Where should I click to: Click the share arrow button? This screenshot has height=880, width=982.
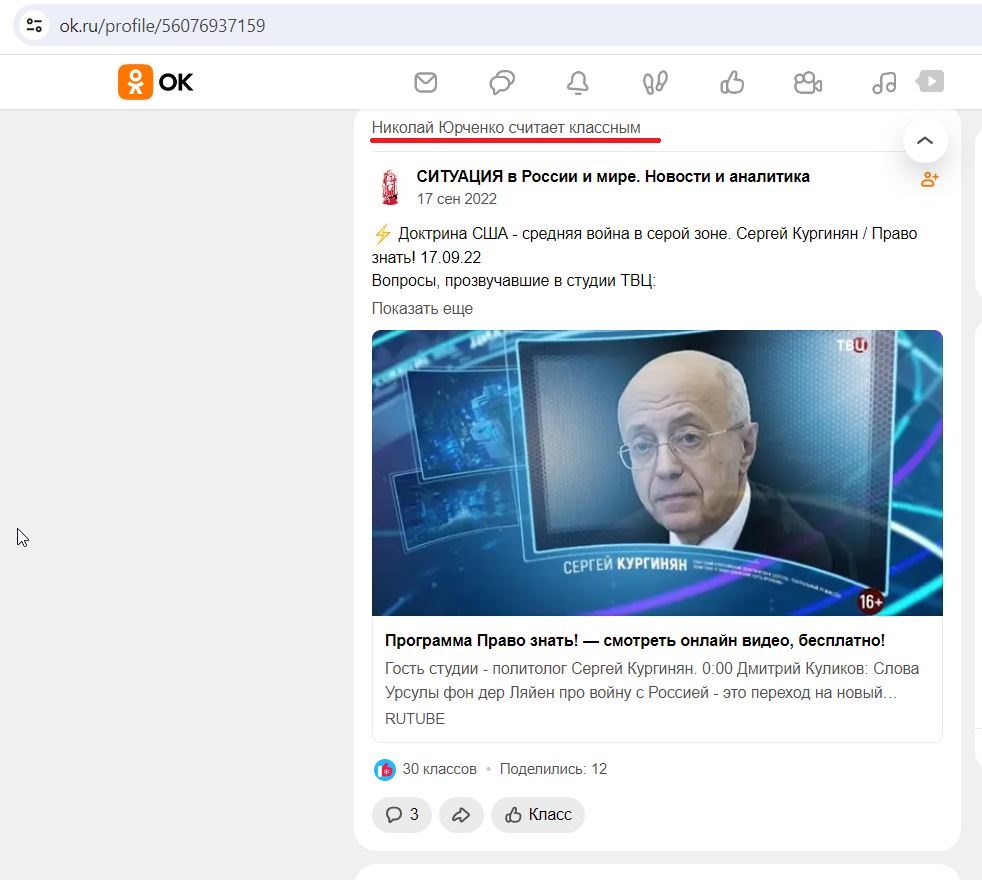461,814
